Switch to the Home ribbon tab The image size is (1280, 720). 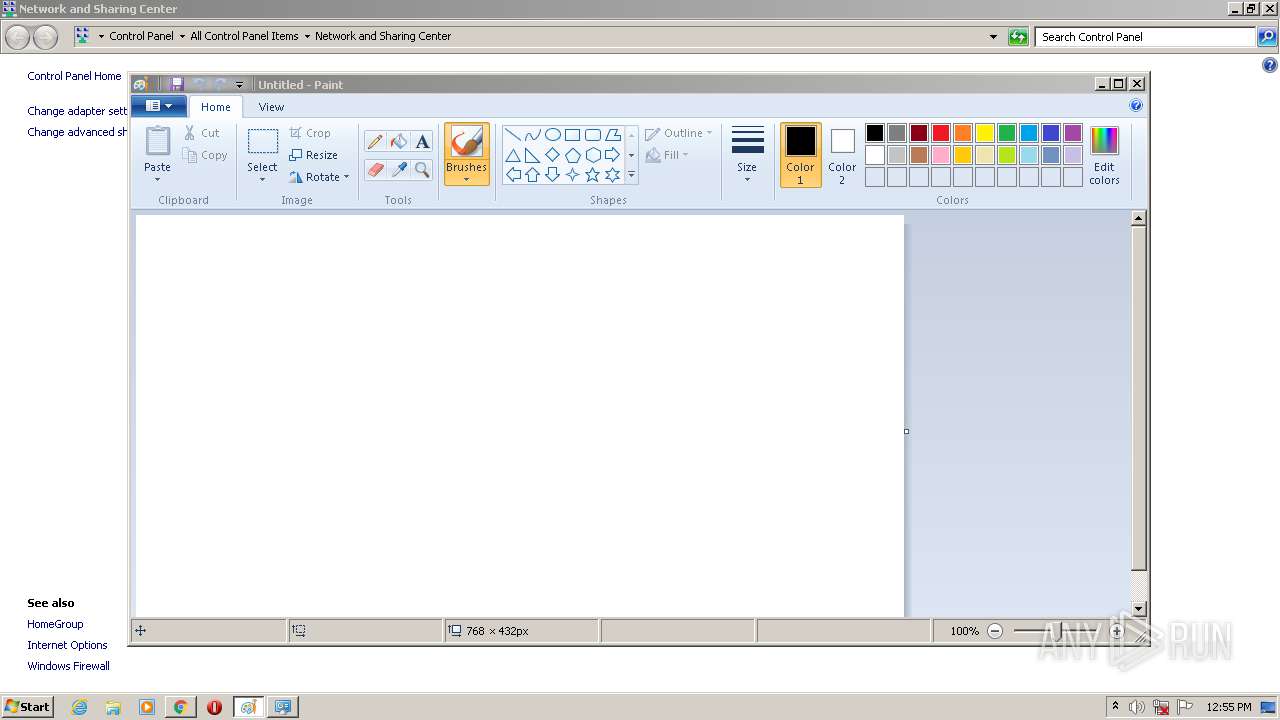pyautogui.click(x=215, y=107)
